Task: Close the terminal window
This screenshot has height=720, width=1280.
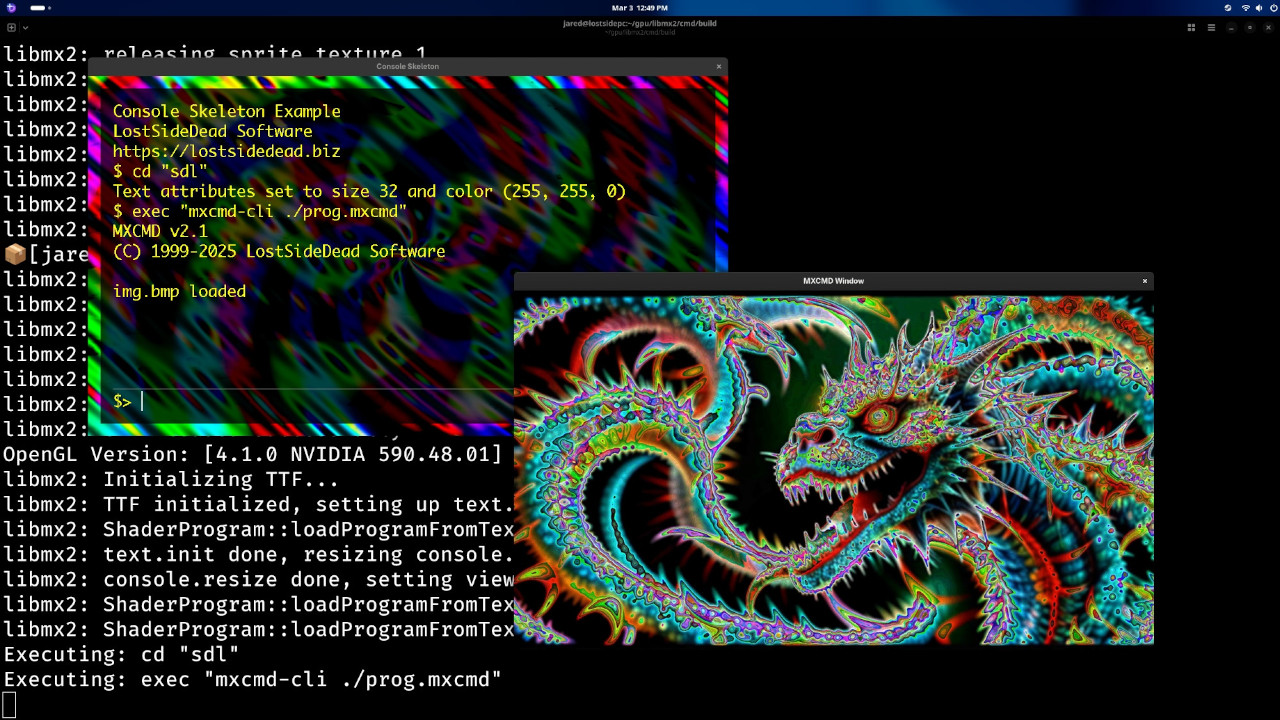Action: coord(1267,28)
